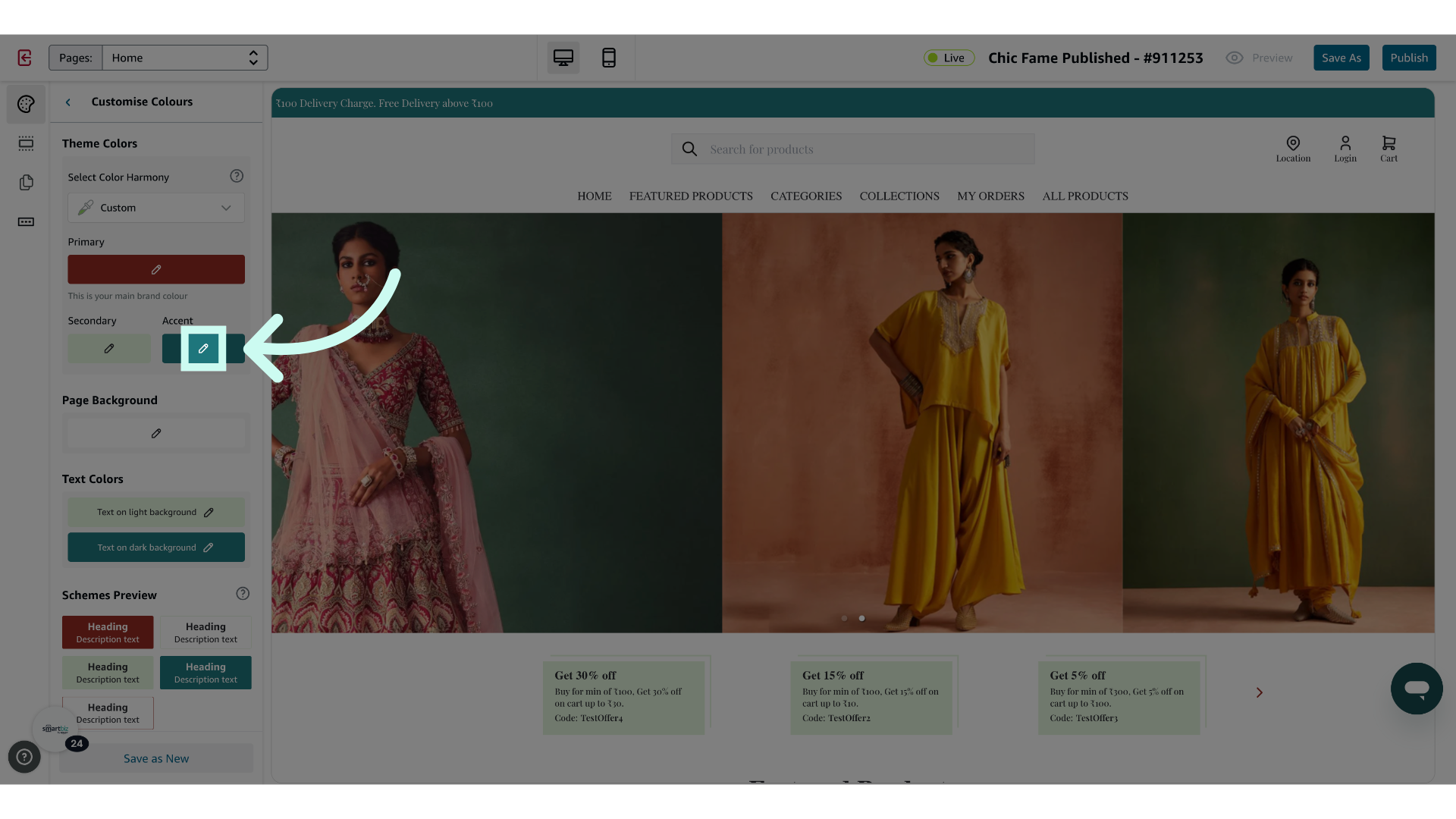Toggle Preview eye icon
The width and height of the screenshot is (1456, 819).
(x=1235, y=58)
